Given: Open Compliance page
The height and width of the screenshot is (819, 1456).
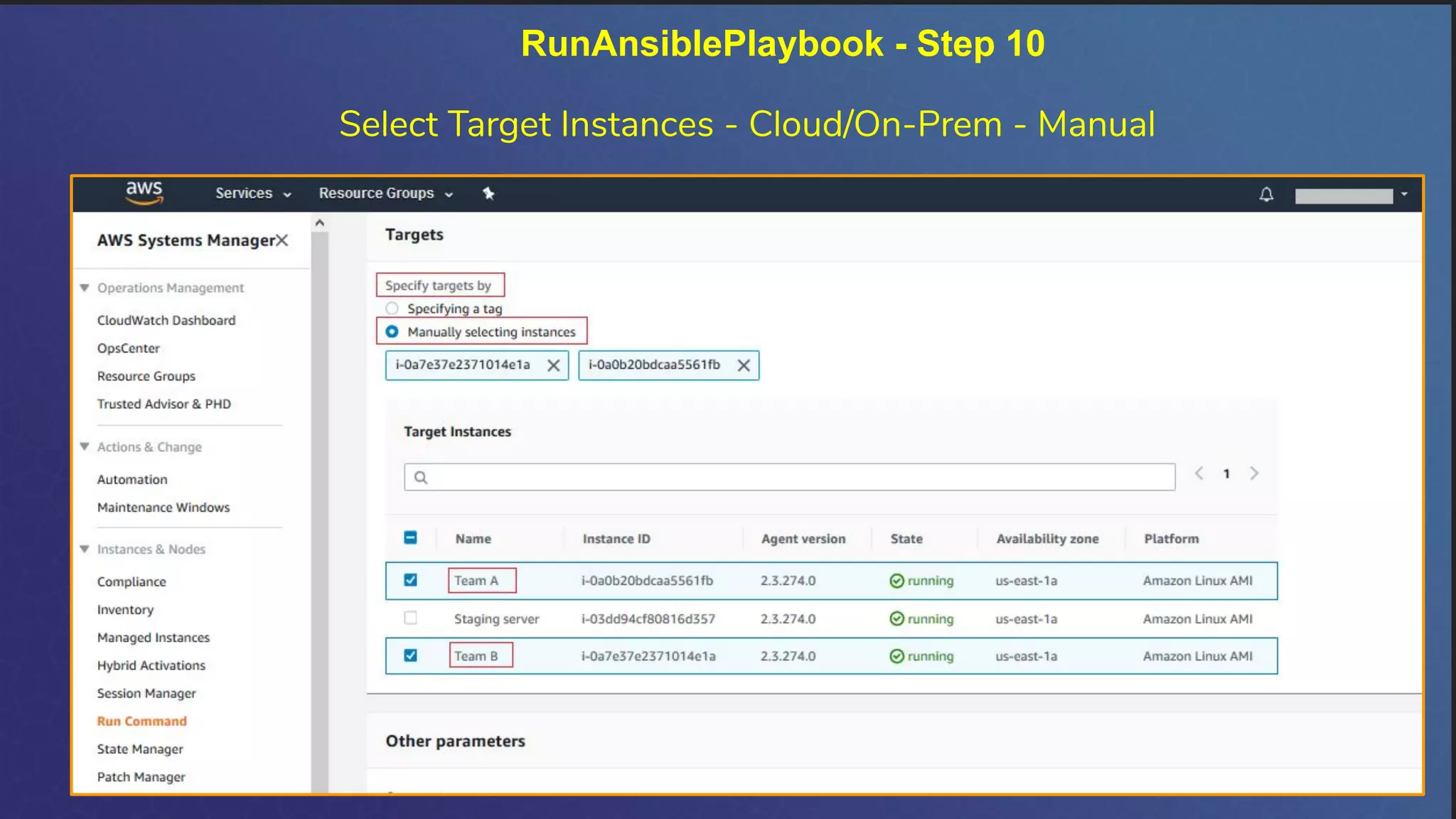Looking at the screenshot, I should [x=132, y=582].
